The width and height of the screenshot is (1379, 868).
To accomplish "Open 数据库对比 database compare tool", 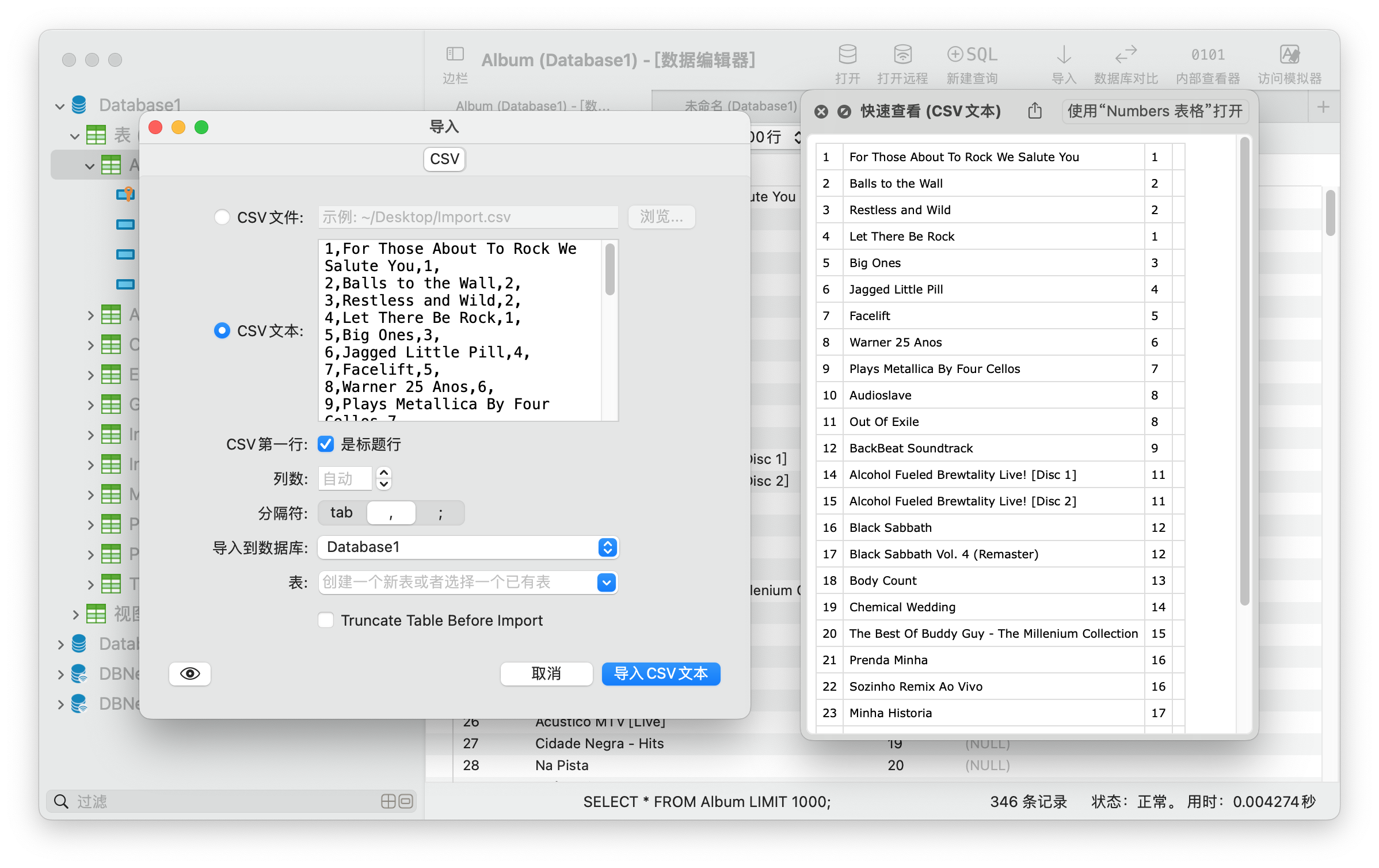I will 1126,55.
